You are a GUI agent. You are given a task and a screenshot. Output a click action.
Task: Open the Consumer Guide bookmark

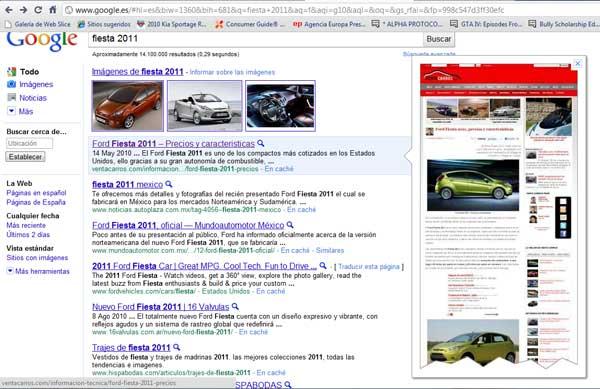coord(250,24)
